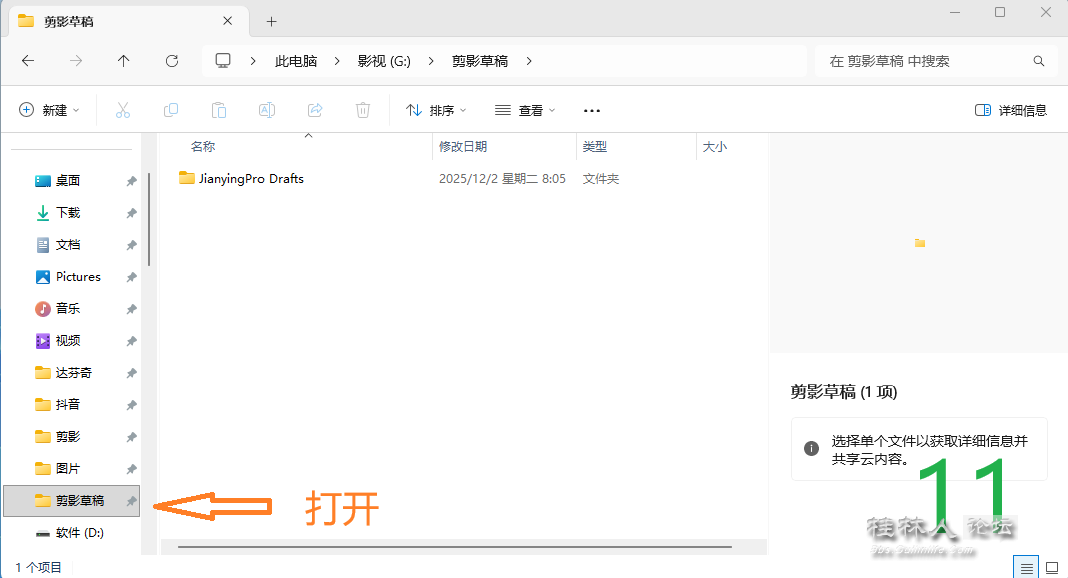Click the Delete trash can icon
This screenshot has width=1068, height=578.
tap(363, 110)
